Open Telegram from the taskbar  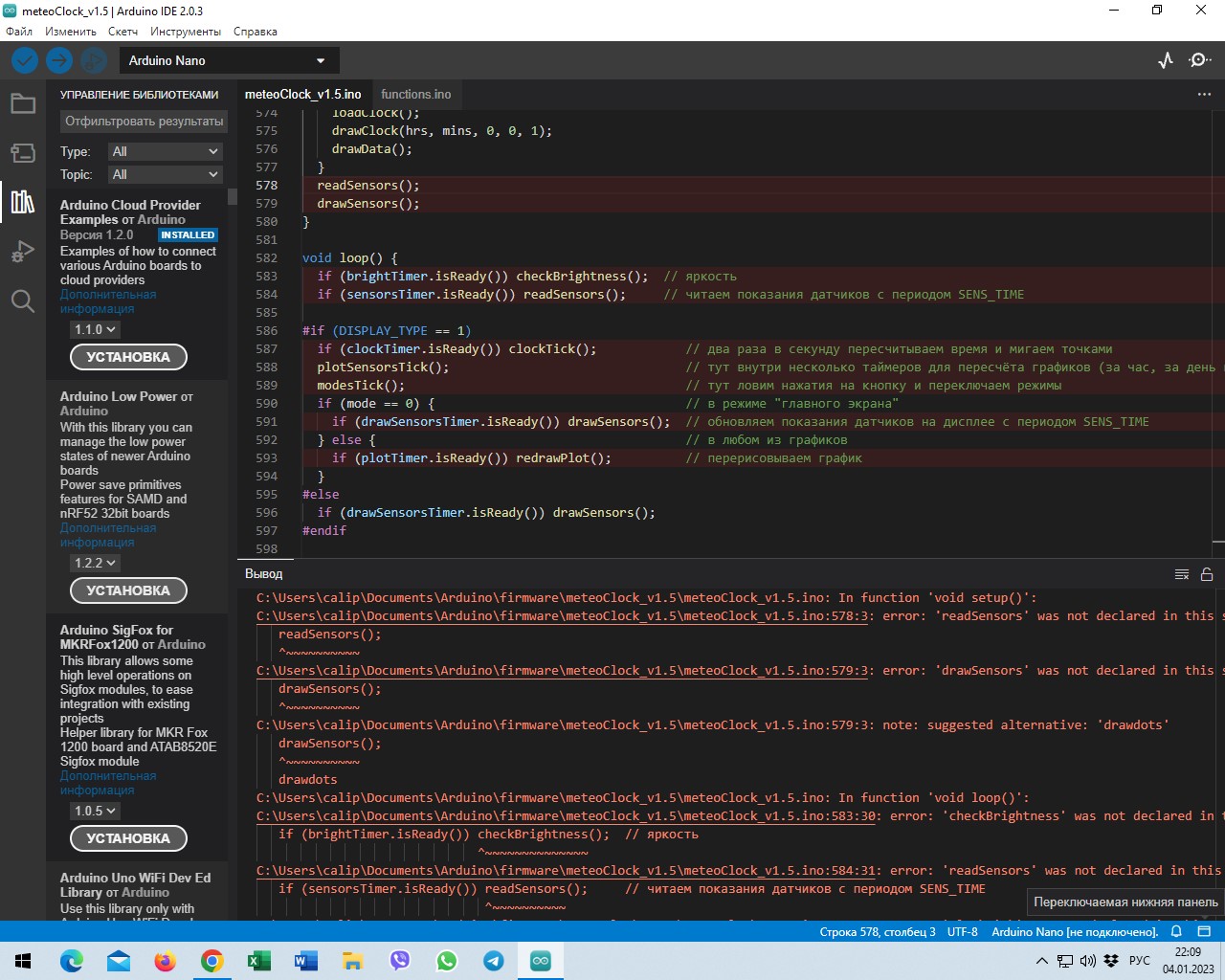[494, 961]
